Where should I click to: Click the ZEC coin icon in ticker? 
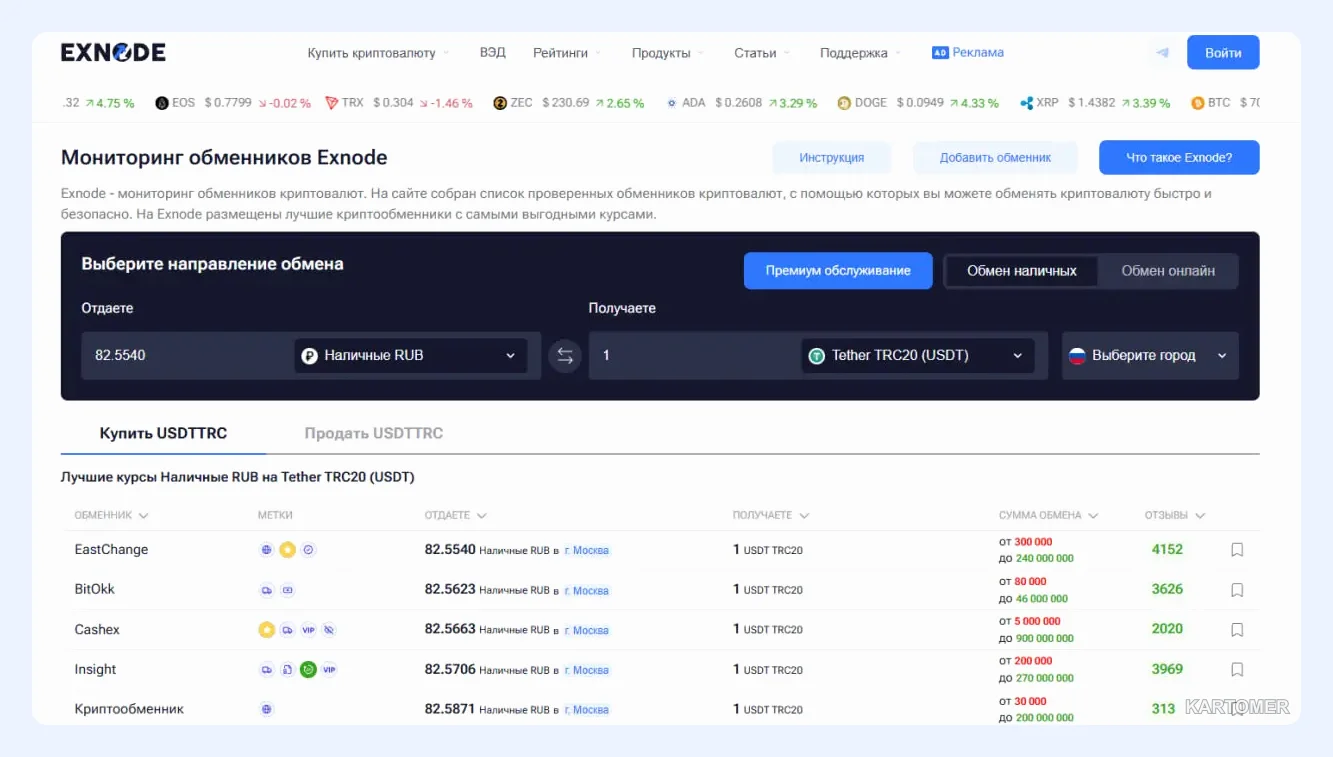tap(500, 103)
